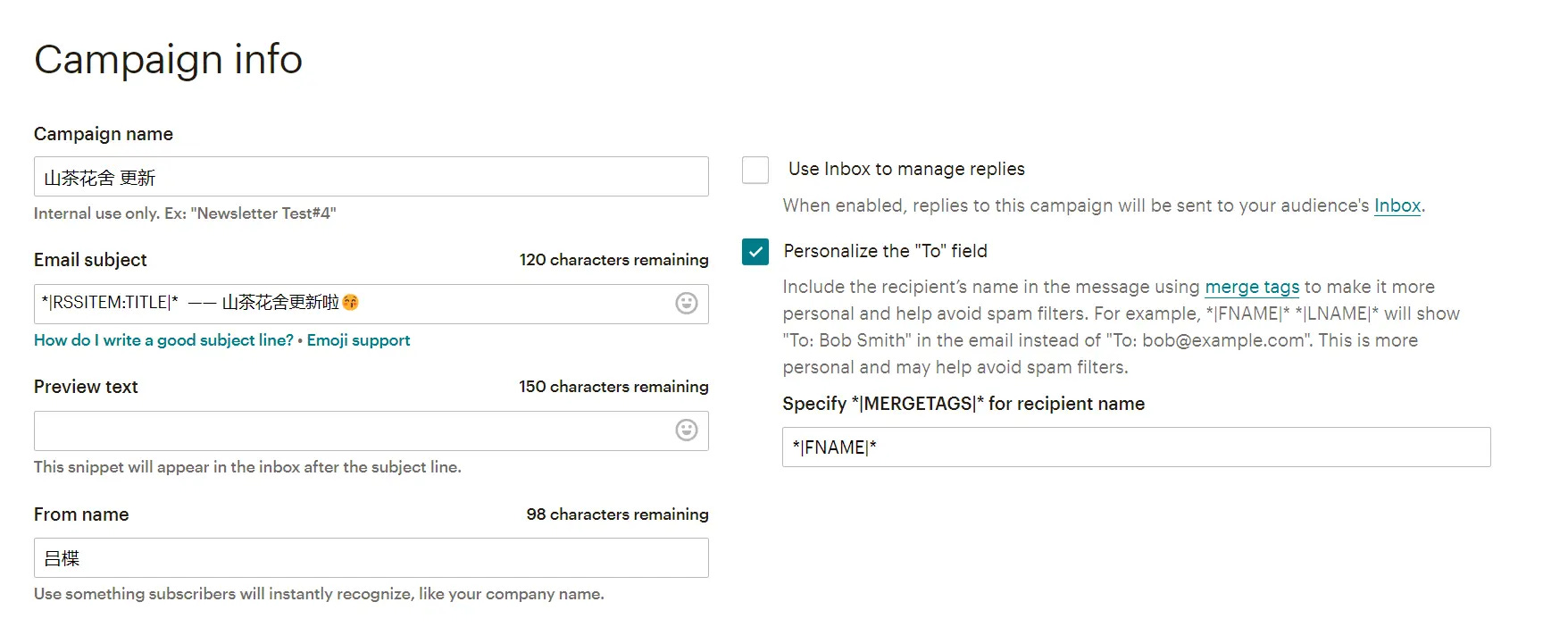Uncheck the Personalize the "To" field checkbox
The height and width of the screenshot is (627, 1568).
[x=755, y=252]
